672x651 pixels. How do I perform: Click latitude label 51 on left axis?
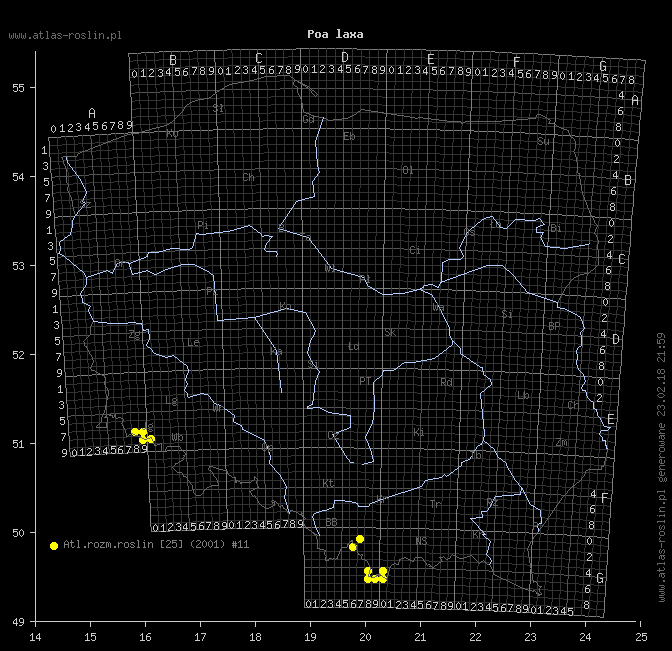coord(18,444)
